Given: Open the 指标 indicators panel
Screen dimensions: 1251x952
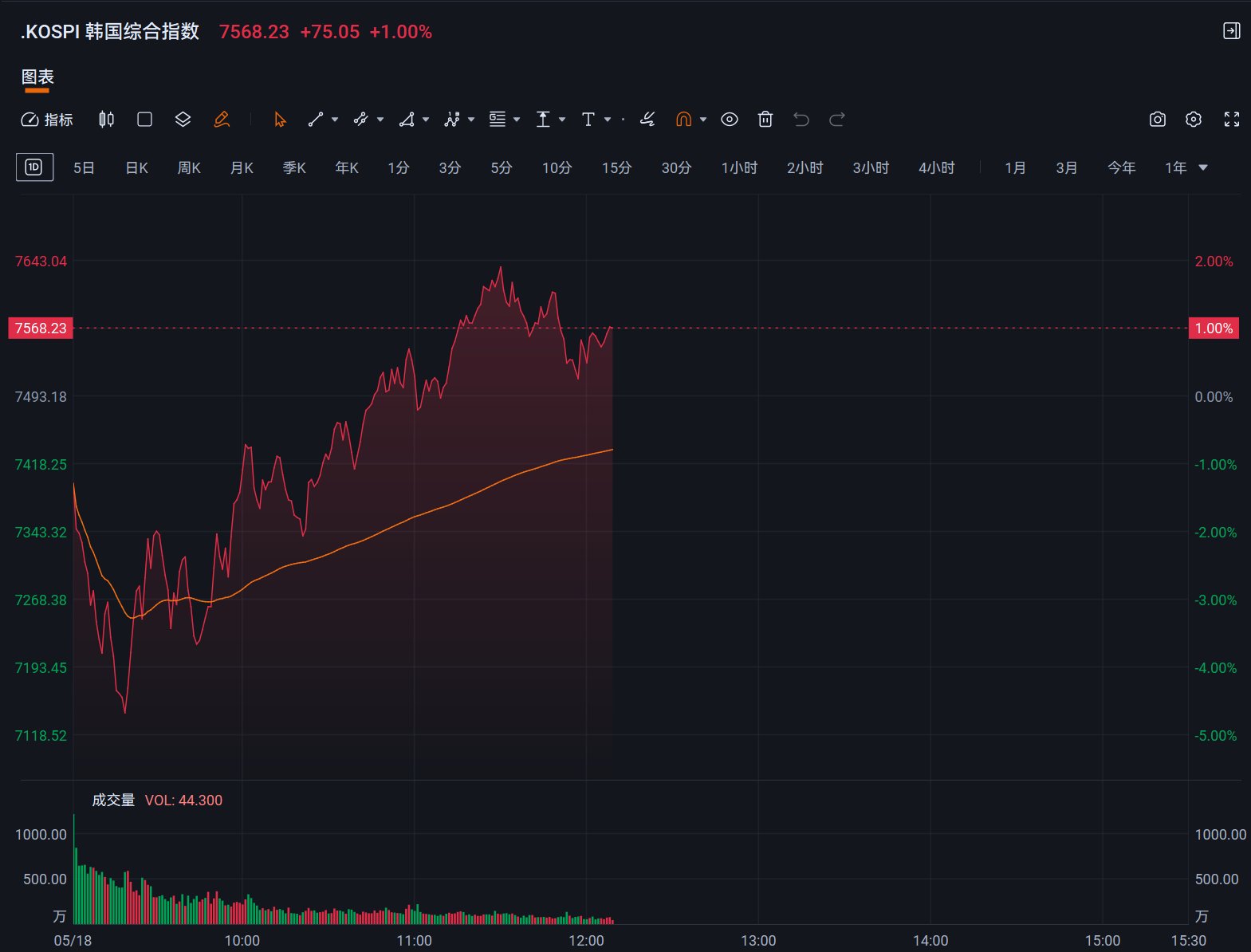Looking at the screenshot, I should click(47, 120).
